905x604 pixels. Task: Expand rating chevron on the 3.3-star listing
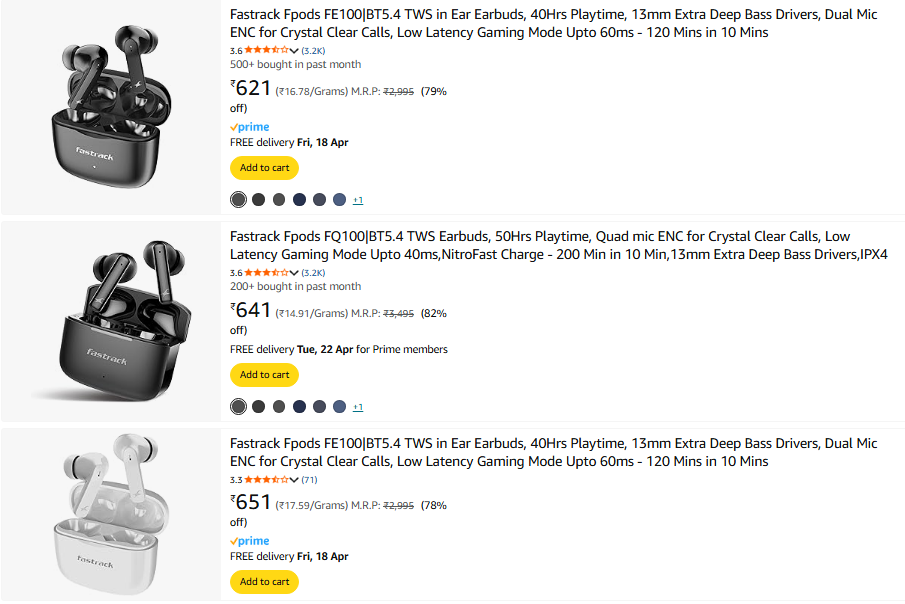point(294,479)
